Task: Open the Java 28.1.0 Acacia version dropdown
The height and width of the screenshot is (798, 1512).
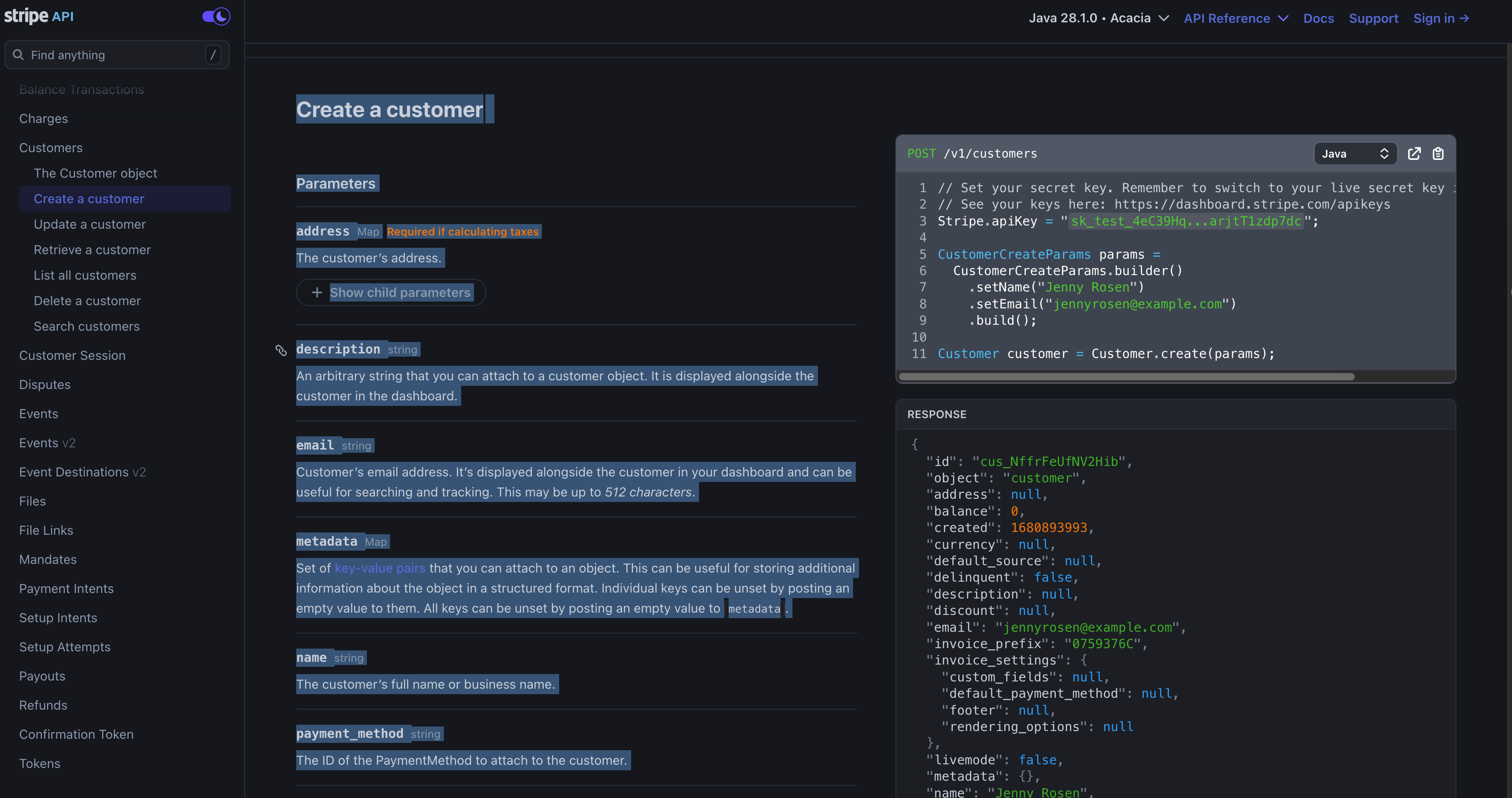Action: tap(1099, 18)
